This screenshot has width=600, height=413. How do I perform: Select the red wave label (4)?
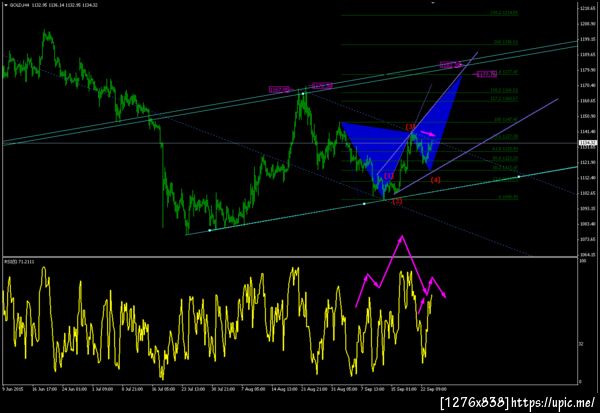435,180
